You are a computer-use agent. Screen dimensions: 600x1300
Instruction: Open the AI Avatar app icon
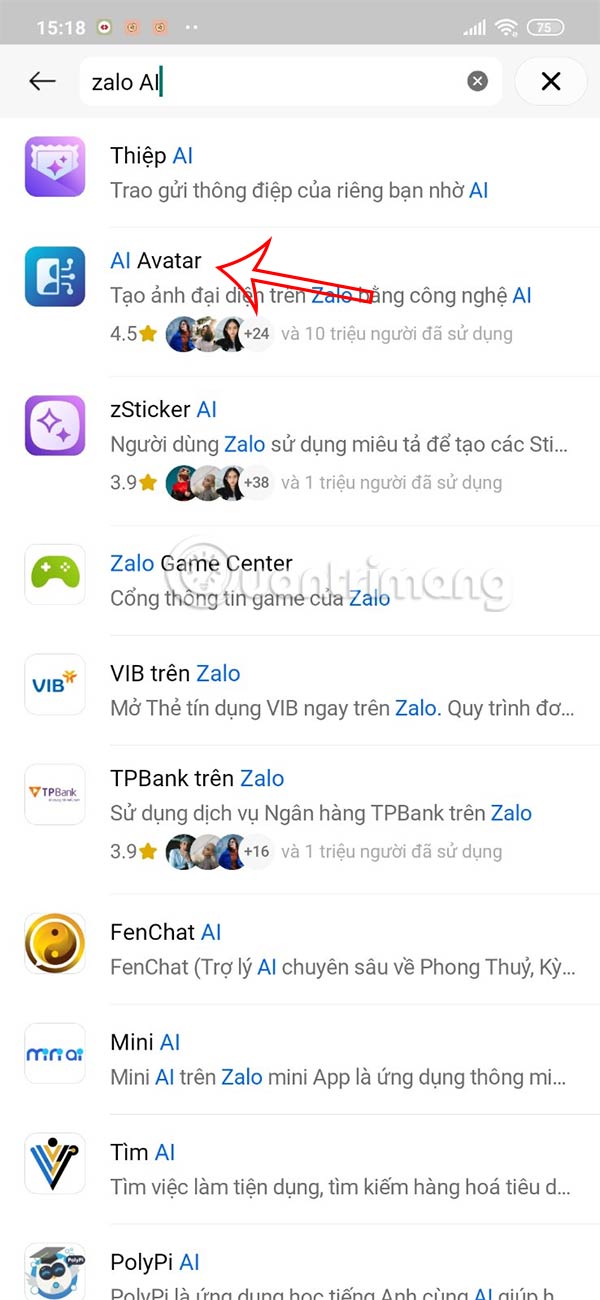pos(55,276)
